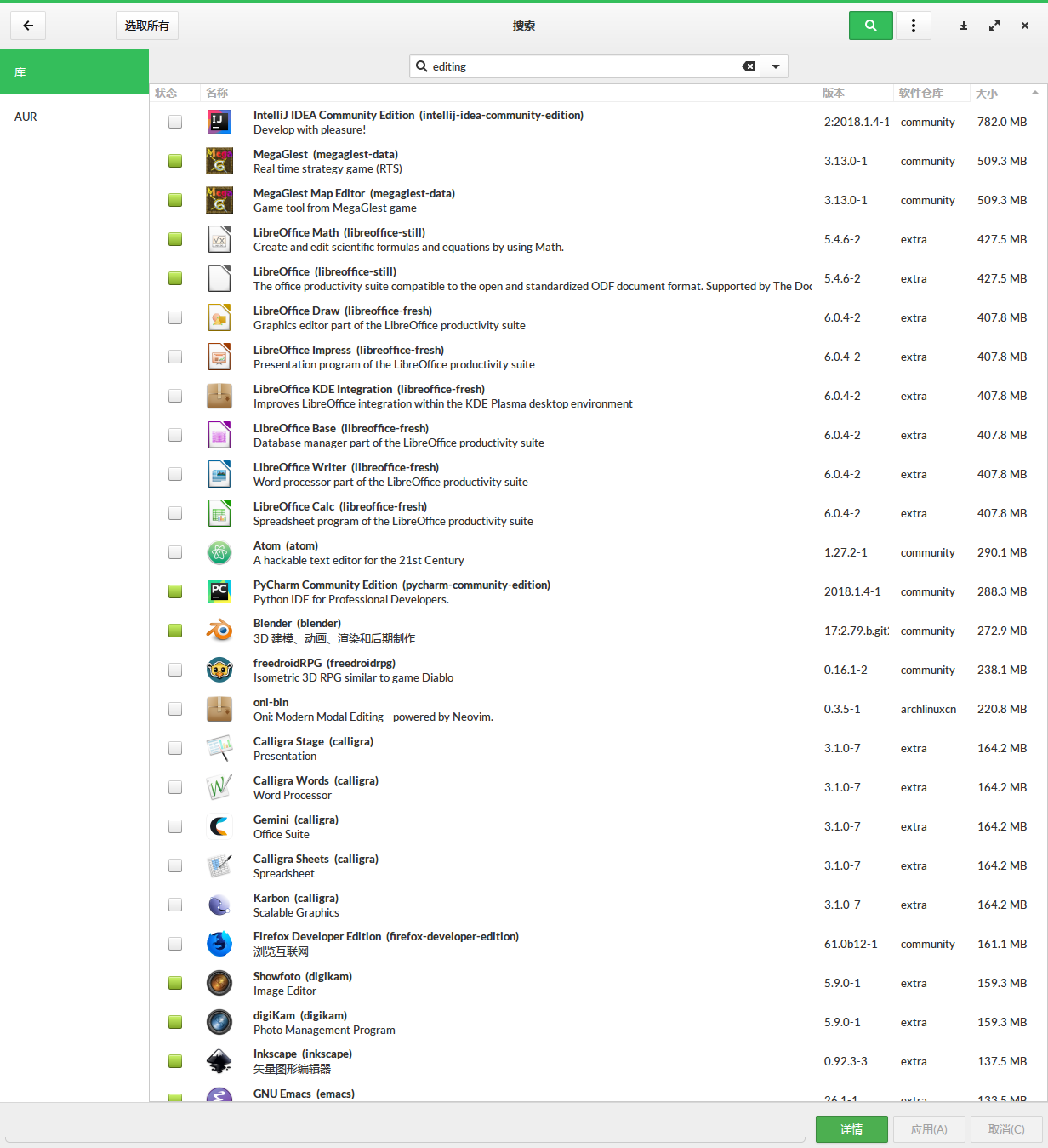Image resolution: width=1048 pixels, height=1148 pixels.
Task: Toggle install checkbox for IntelliJ IDEA Community Edition
Action: tap(175, 122)
